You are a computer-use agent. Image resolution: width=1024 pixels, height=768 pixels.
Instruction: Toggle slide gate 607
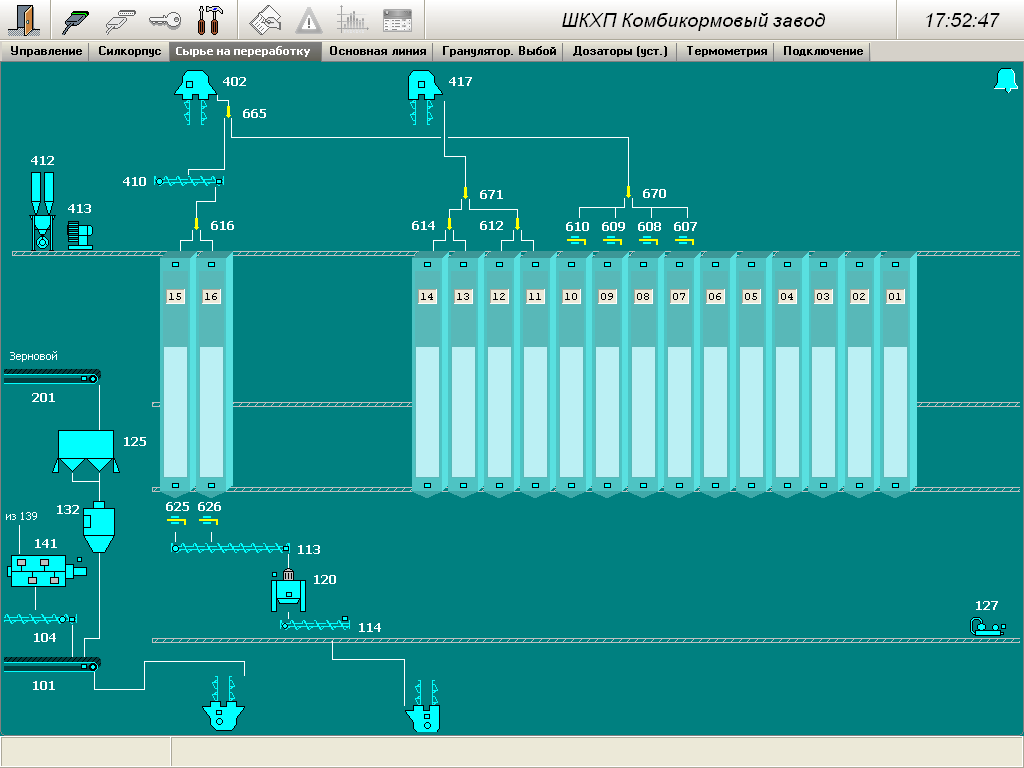coord(685,240)
